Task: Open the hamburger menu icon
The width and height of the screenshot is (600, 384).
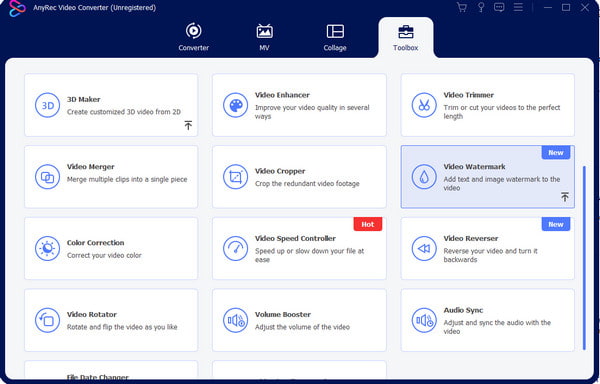Action: (518, 7)
